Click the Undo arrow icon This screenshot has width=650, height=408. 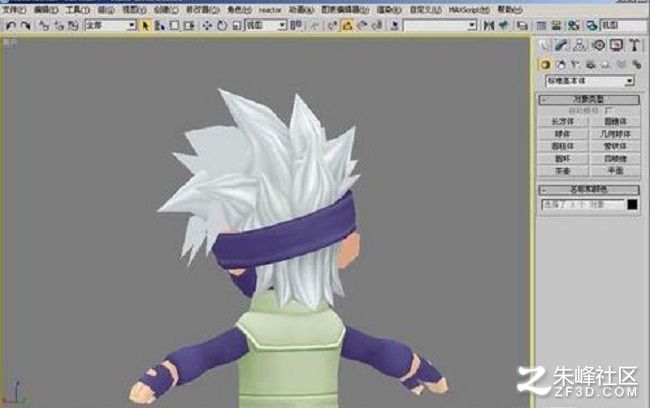(x=11, y=26)
